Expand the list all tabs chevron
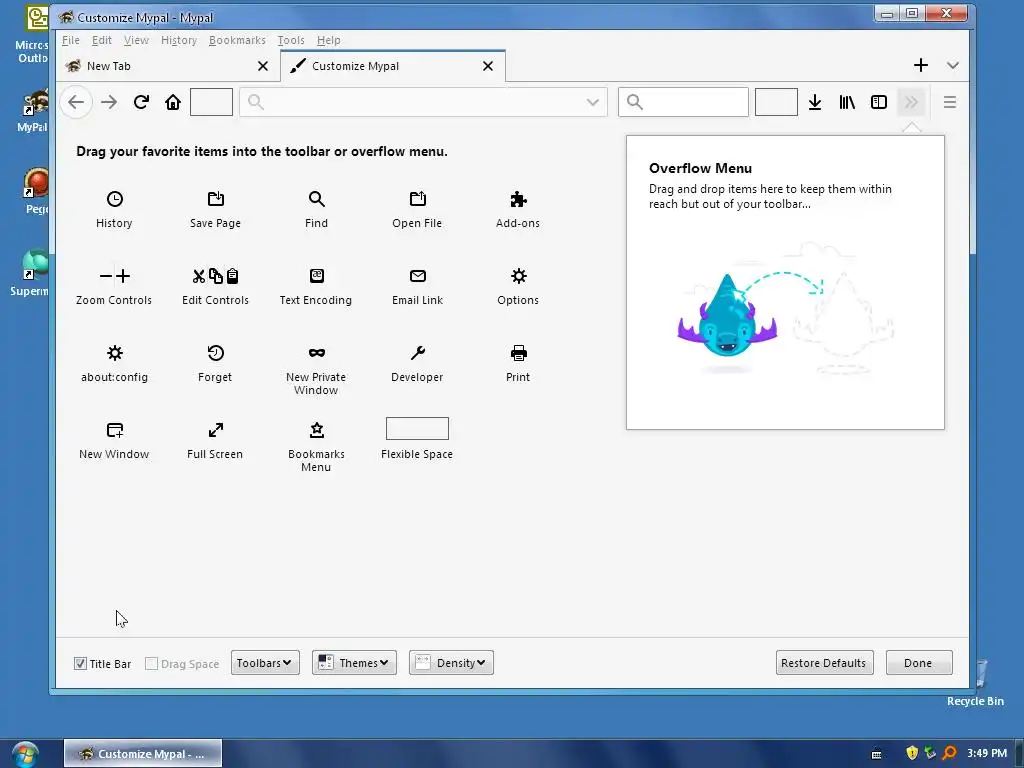 tap(953, 65)
